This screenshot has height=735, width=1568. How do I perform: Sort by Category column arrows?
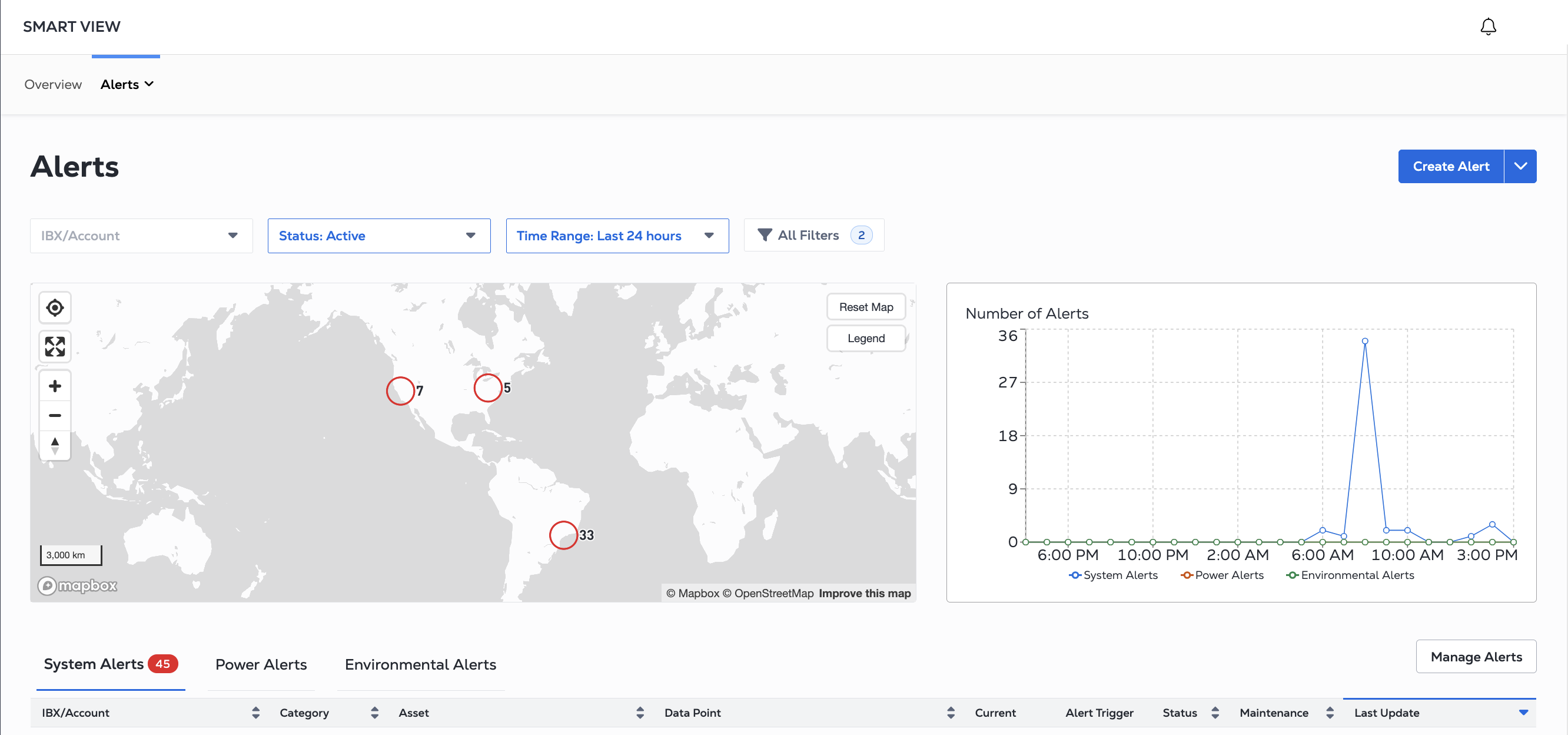point(374,713)
